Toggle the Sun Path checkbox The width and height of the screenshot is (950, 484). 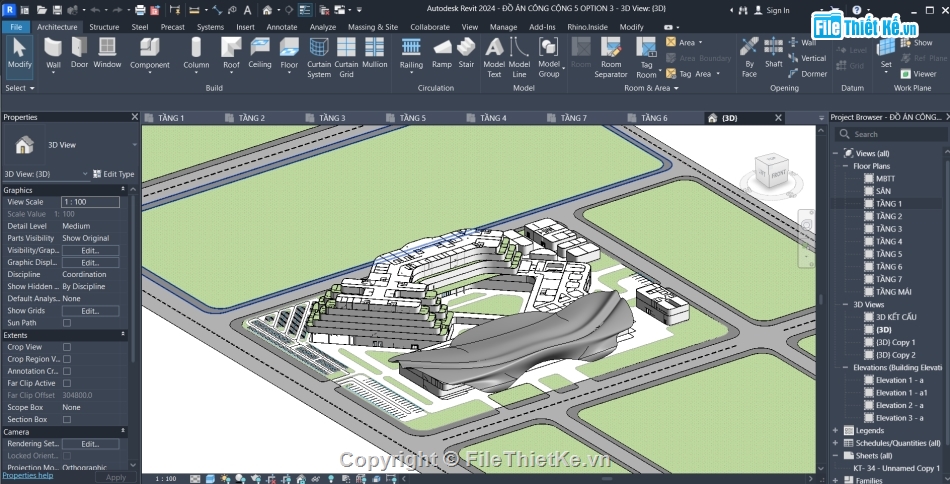(x=67, y=323)
